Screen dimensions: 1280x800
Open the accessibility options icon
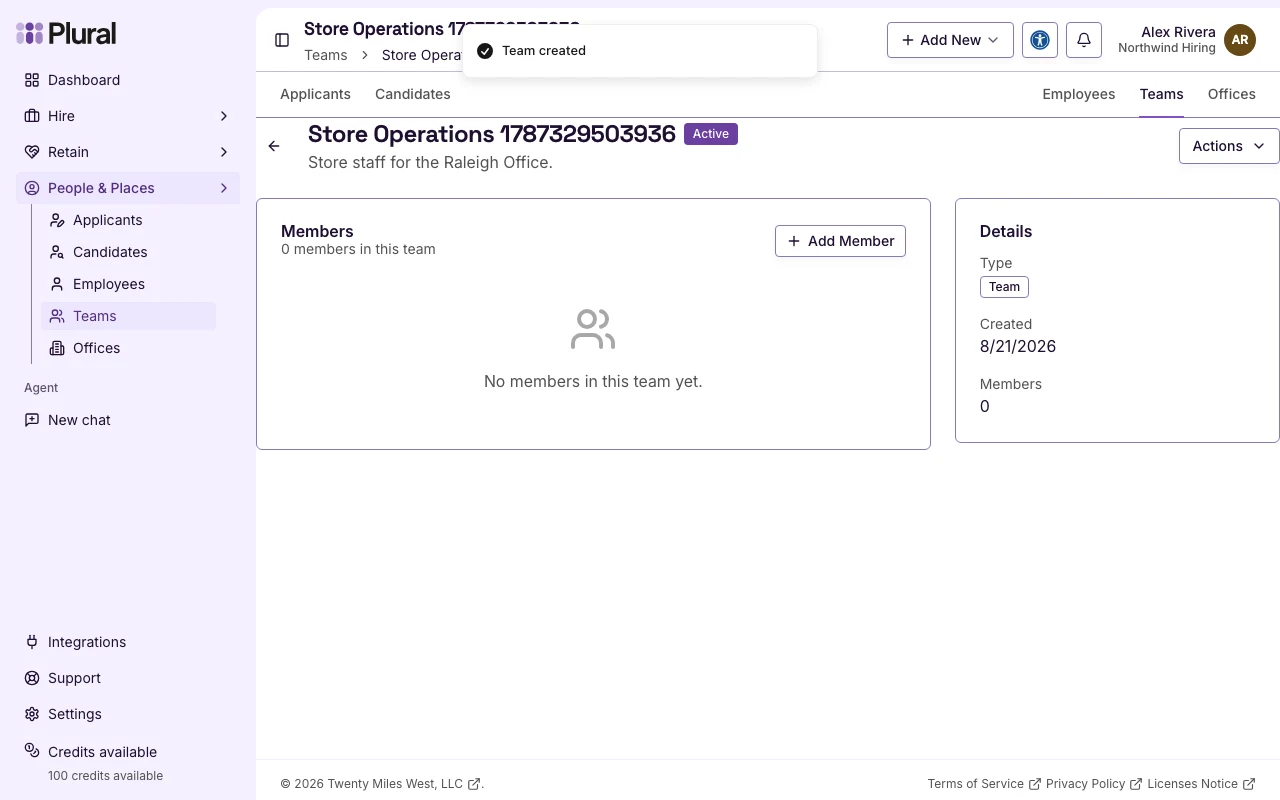tap(1040, 40)
